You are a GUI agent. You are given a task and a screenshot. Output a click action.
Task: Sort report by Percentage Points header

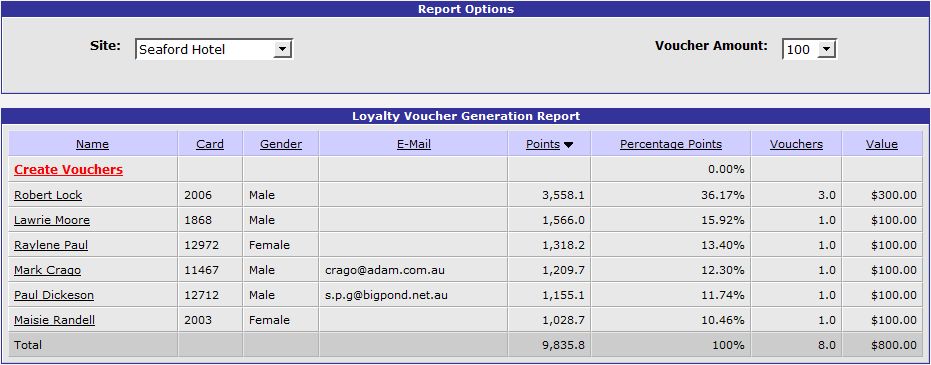pos(671,144)
